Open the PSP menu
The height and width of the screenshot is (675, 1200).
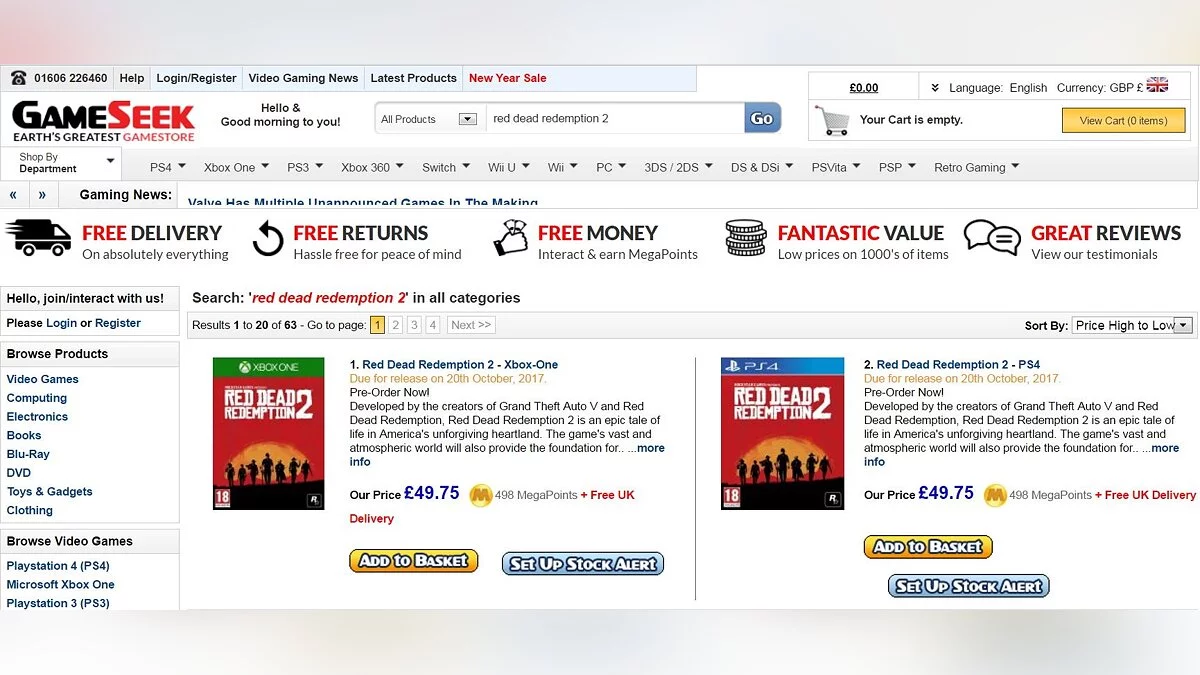(896, 167)
